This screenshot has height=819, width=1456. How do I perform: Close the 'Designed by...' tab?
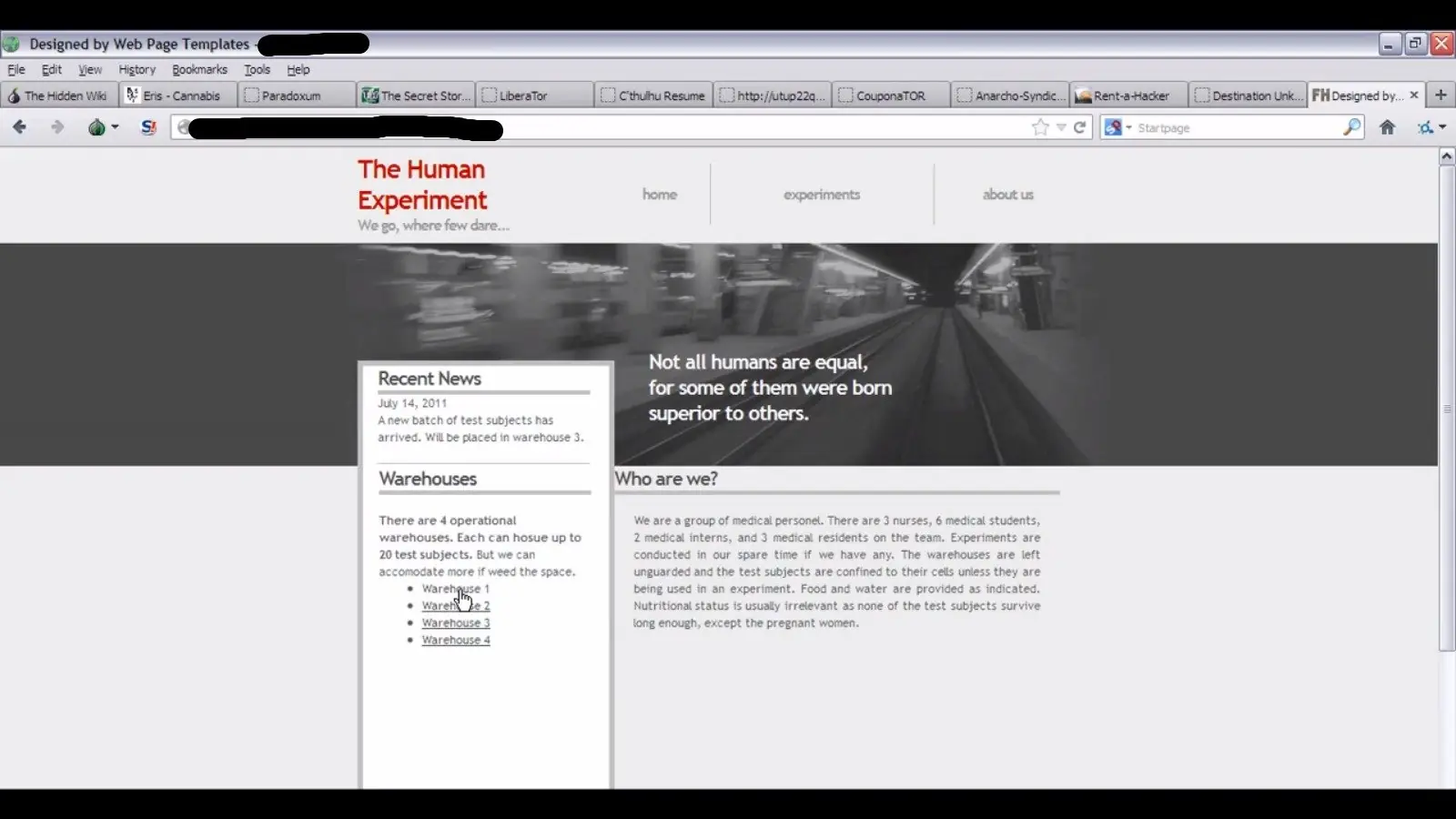point(1414,95)
